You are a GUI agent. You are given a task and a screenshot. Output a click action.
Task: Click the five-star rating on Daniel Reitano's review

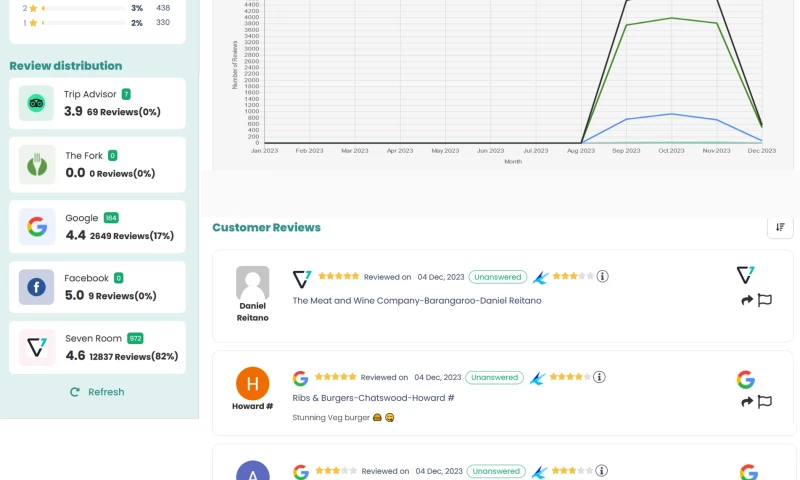[x=339, y=276]
